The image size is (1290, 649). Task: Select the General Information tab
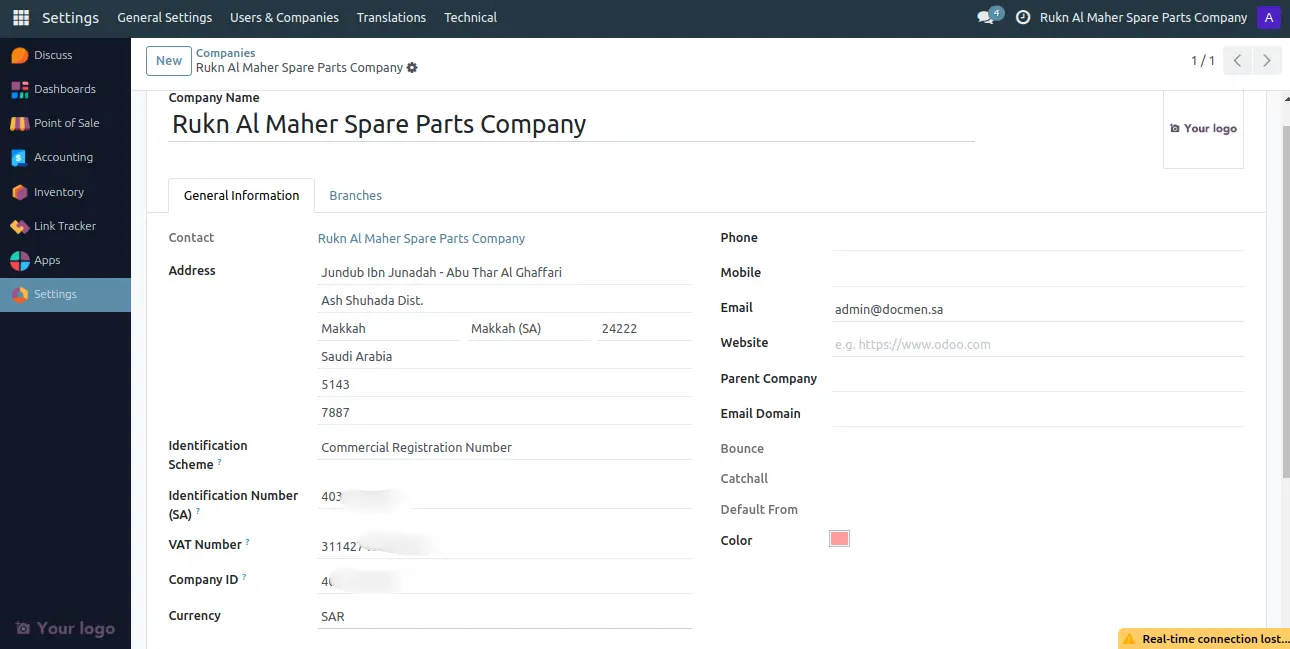241,196
